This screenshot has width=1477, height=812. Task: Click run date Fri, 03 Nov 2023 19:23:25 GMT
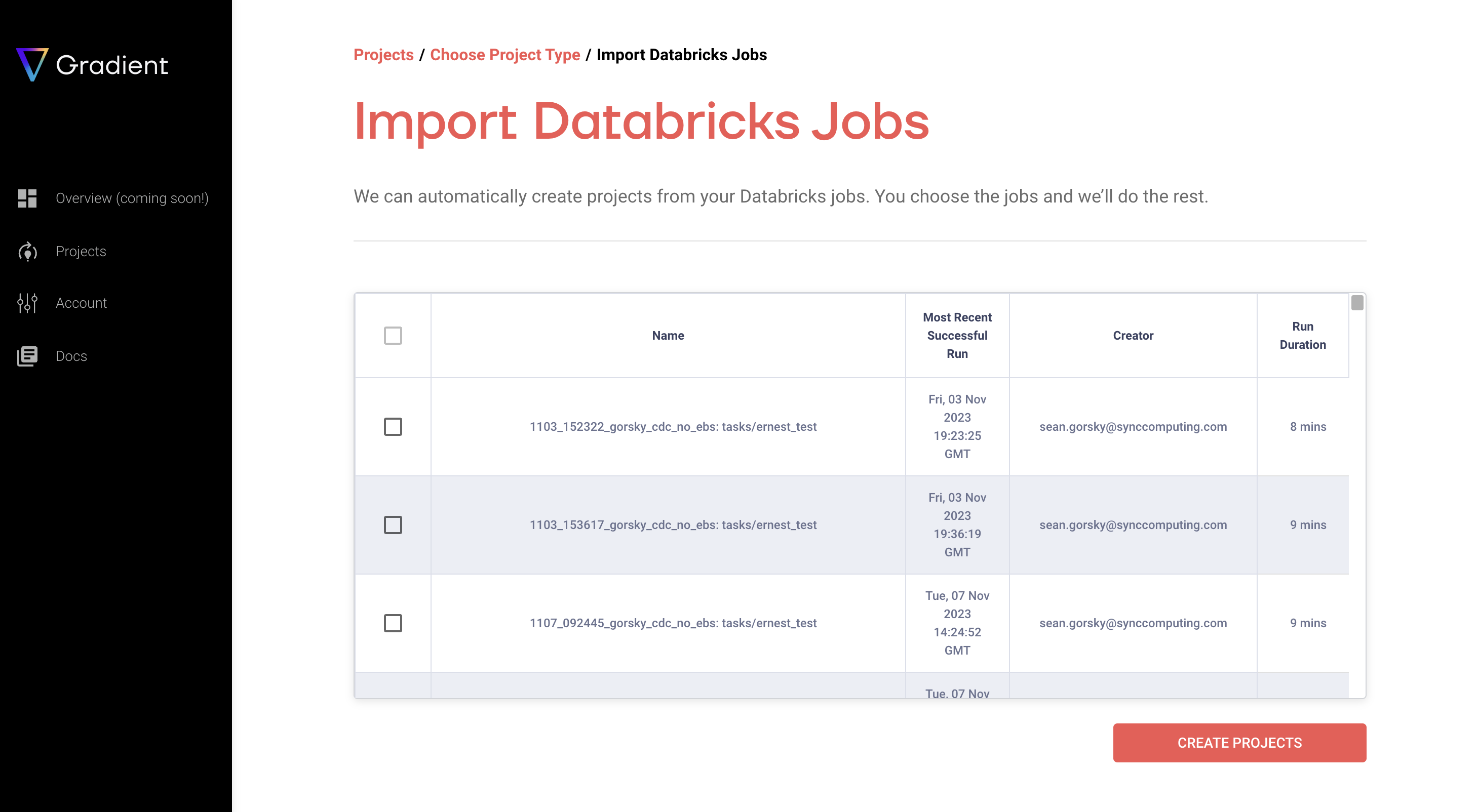(x=957, y=426)
